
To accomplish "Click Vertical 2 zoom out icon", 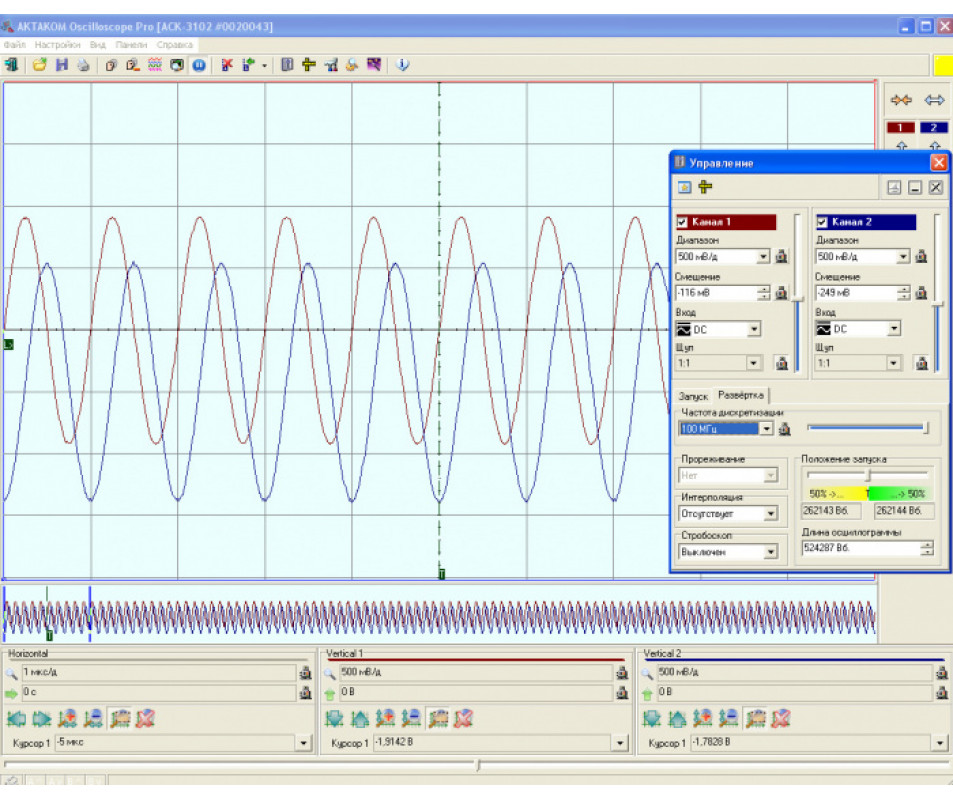I will [729, 719].
